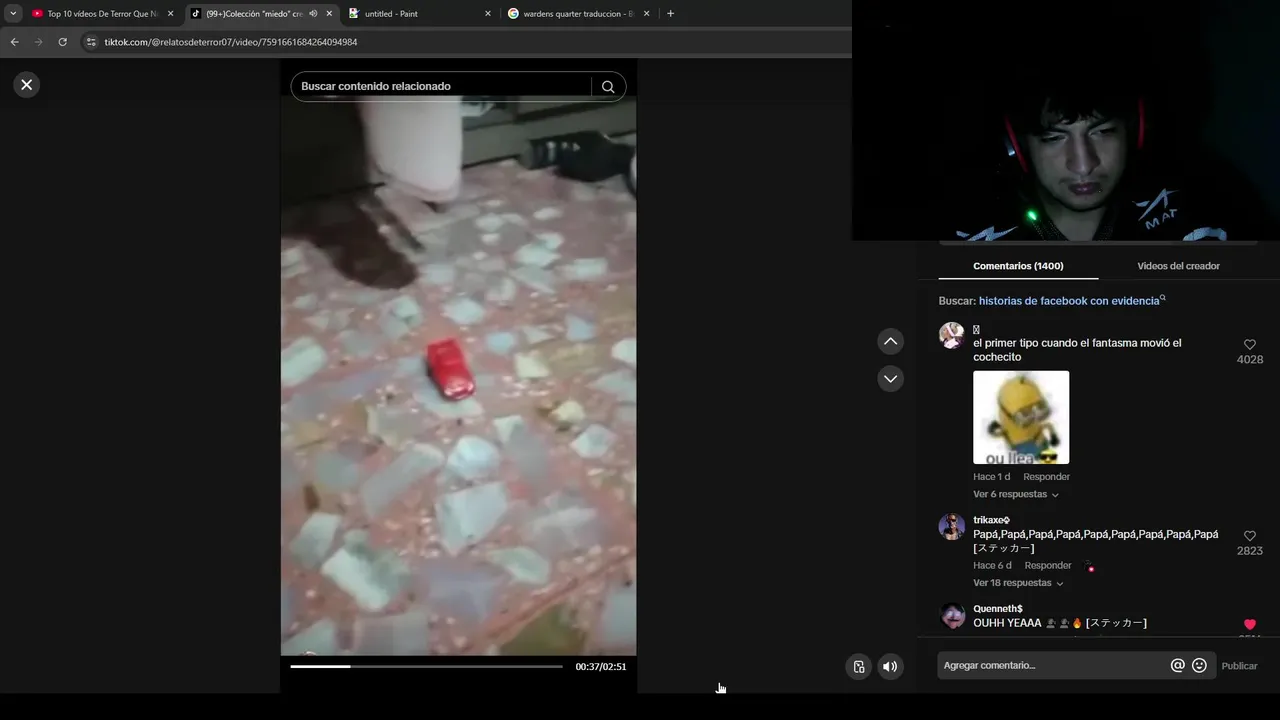Screen dimensions: 1280x720
Task: Mute the TikTok tab via speaker icon
Action: [x=313, y=14]
